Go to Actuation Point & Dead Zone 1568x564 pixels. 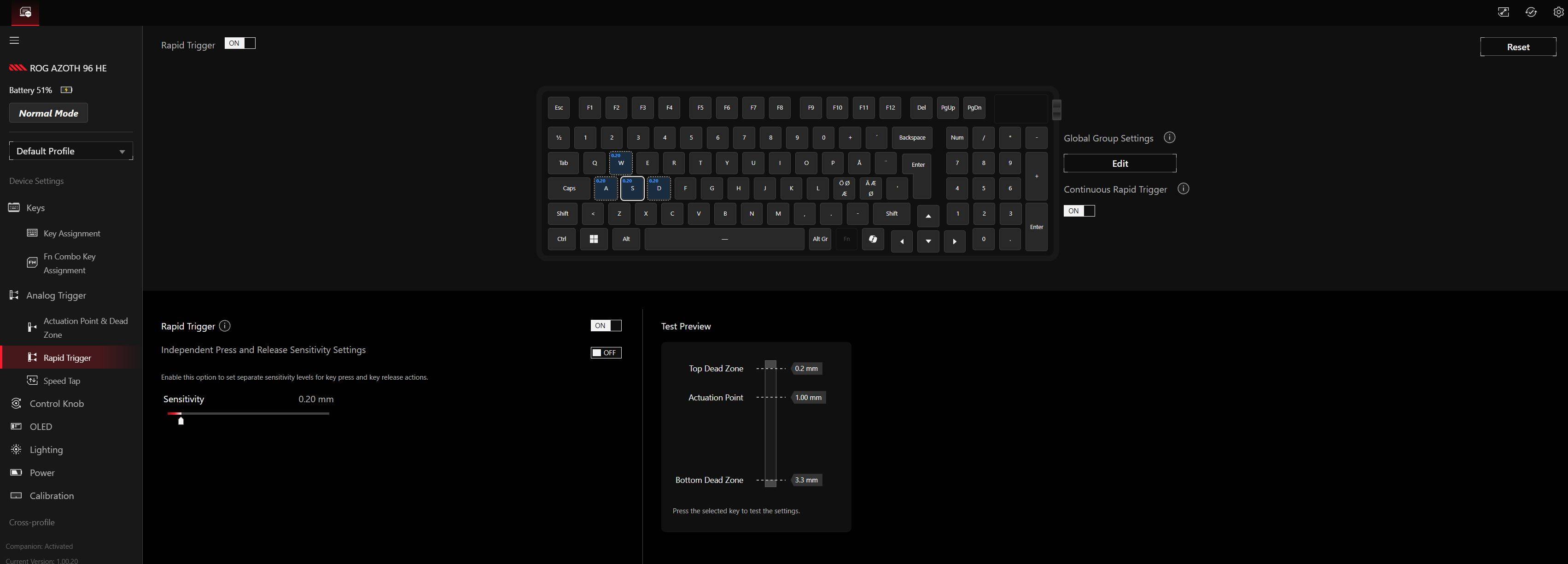[85, 328]
